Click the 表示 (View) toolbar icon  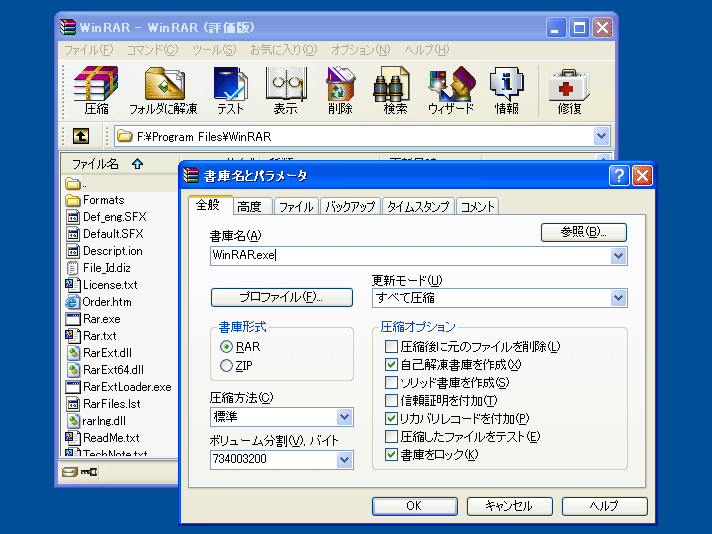click(x=286, y=84)
